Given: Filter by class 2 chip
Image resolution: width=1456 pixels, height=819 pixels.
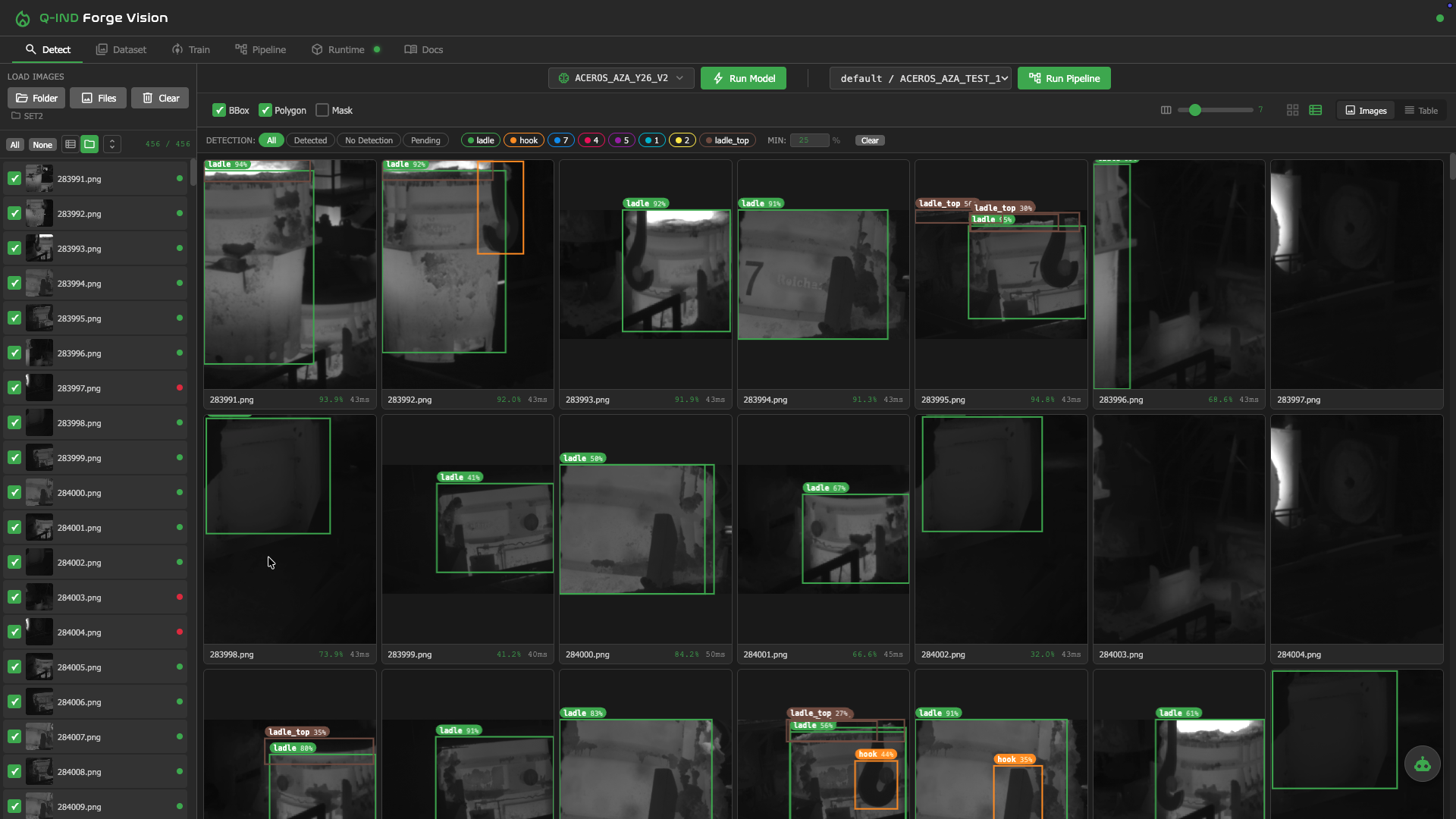Looking at the screenshot, I should (x=682, y=140).
